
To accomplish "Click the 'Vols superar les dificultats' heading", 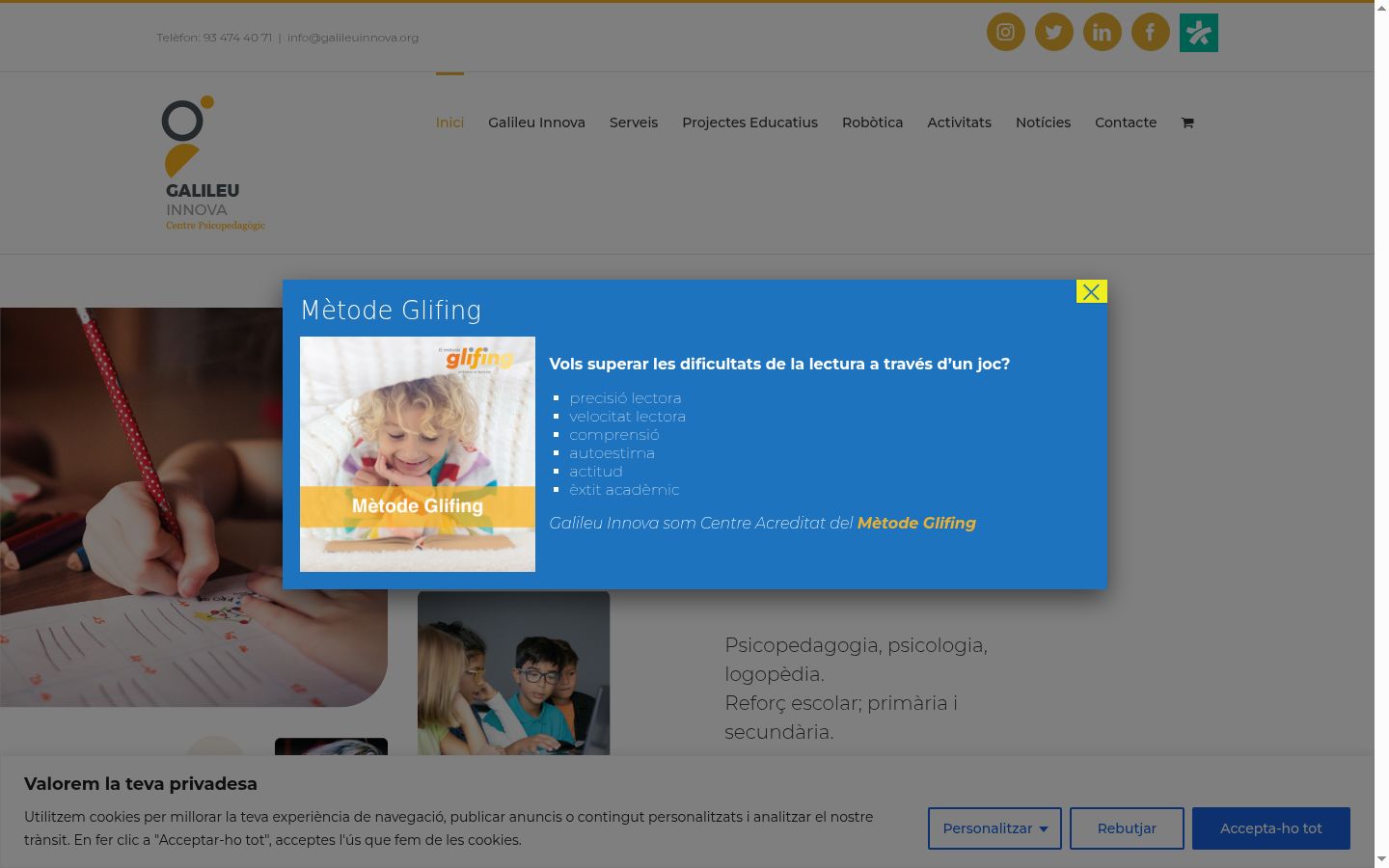I will pos(779,364).
